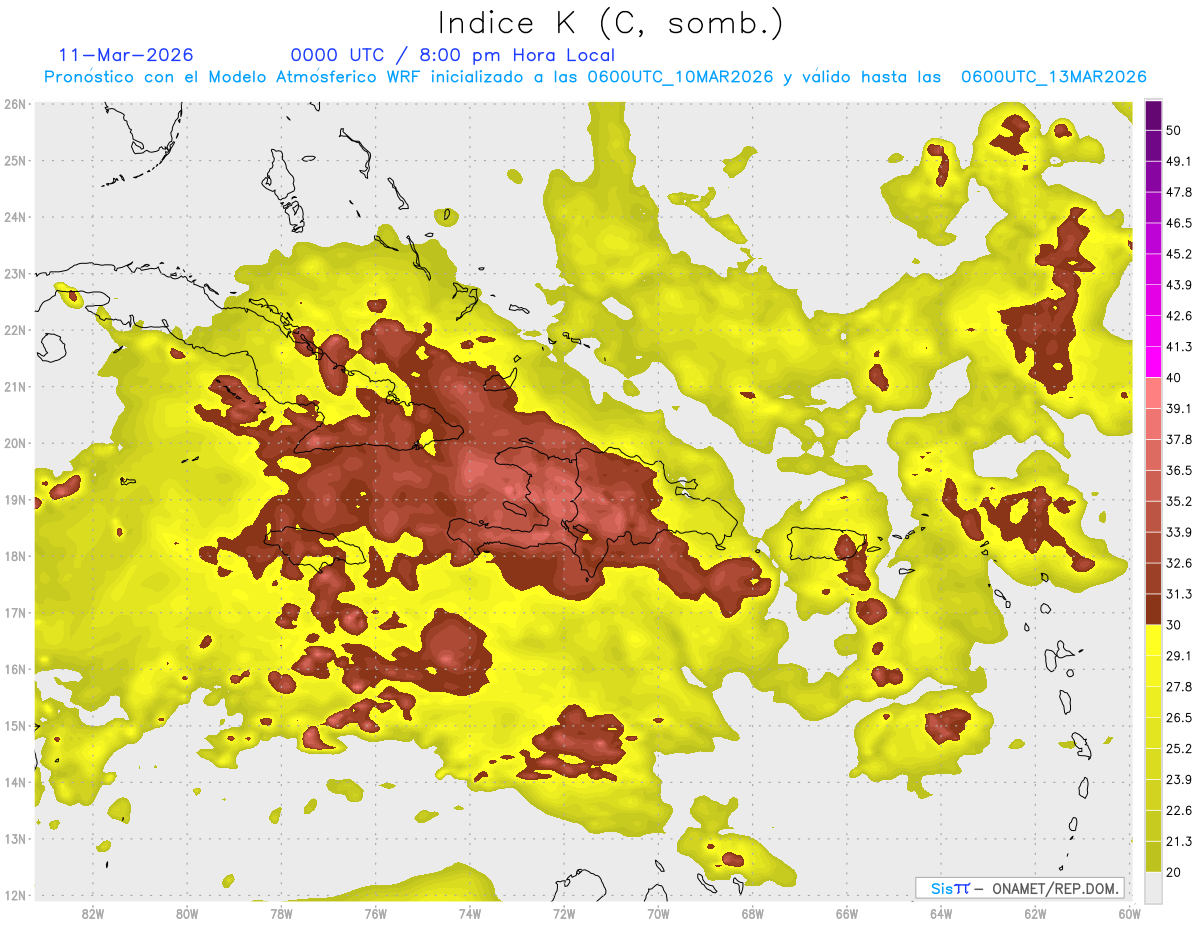Viewport: 1200px width, 927px height.
Task: Click the '82W' longitude axis label
Action: pyautogui.click(x=92, y=913)
